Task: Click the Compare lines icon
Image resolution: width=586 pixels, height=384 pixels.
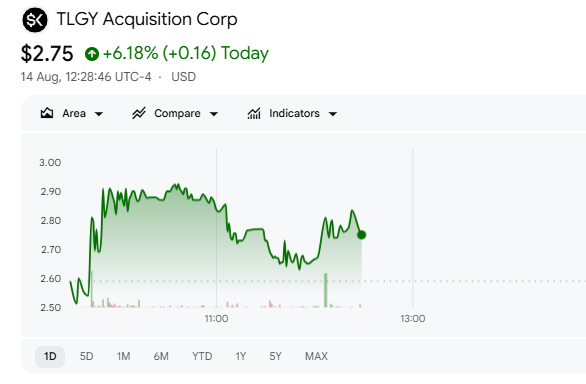Action: 139,113
